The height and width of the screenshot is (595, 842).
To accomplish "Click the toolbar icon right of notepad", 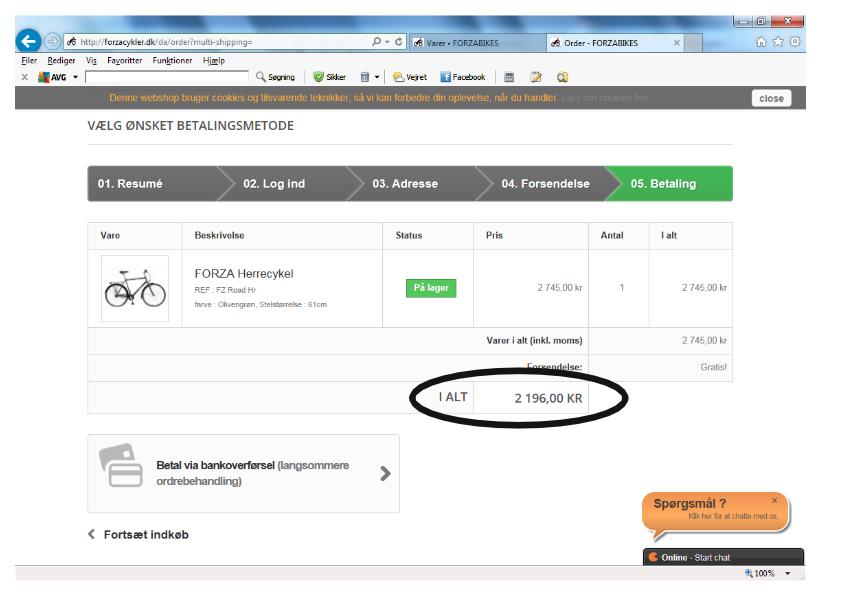I will [562, 77].
